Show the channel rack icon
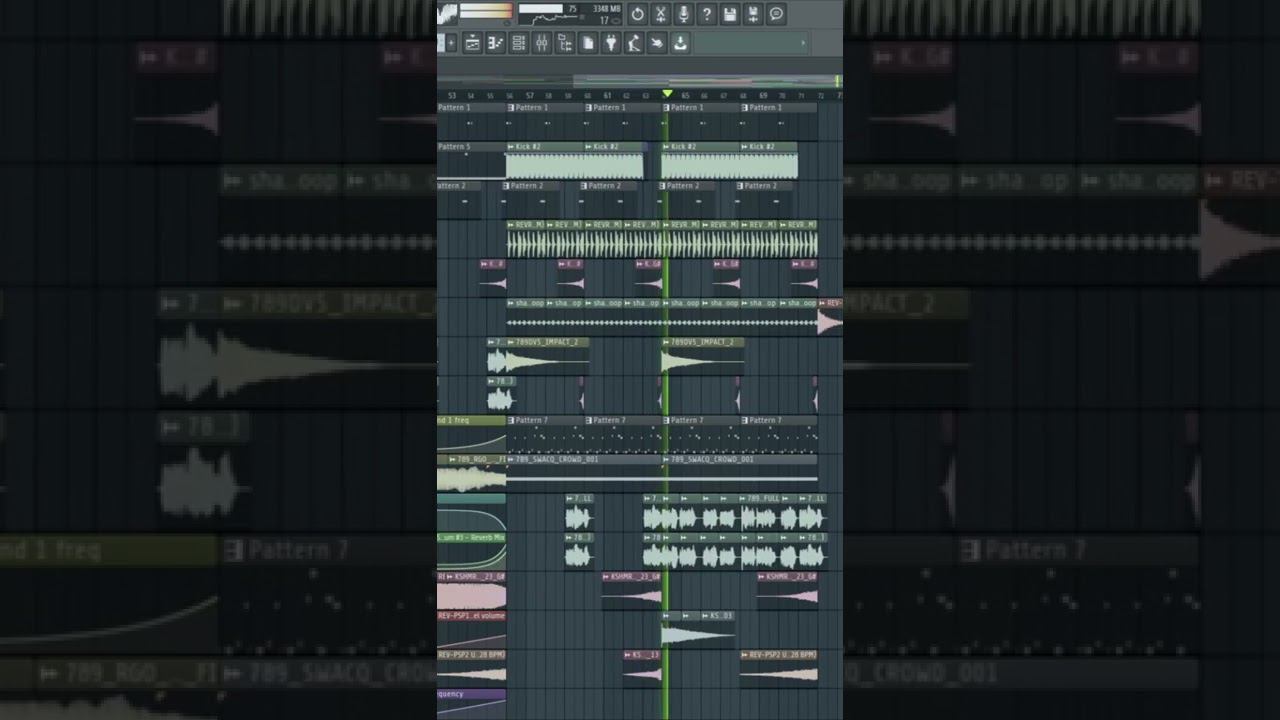Screen dimensions: 1280x720 (x=519, y=43)
